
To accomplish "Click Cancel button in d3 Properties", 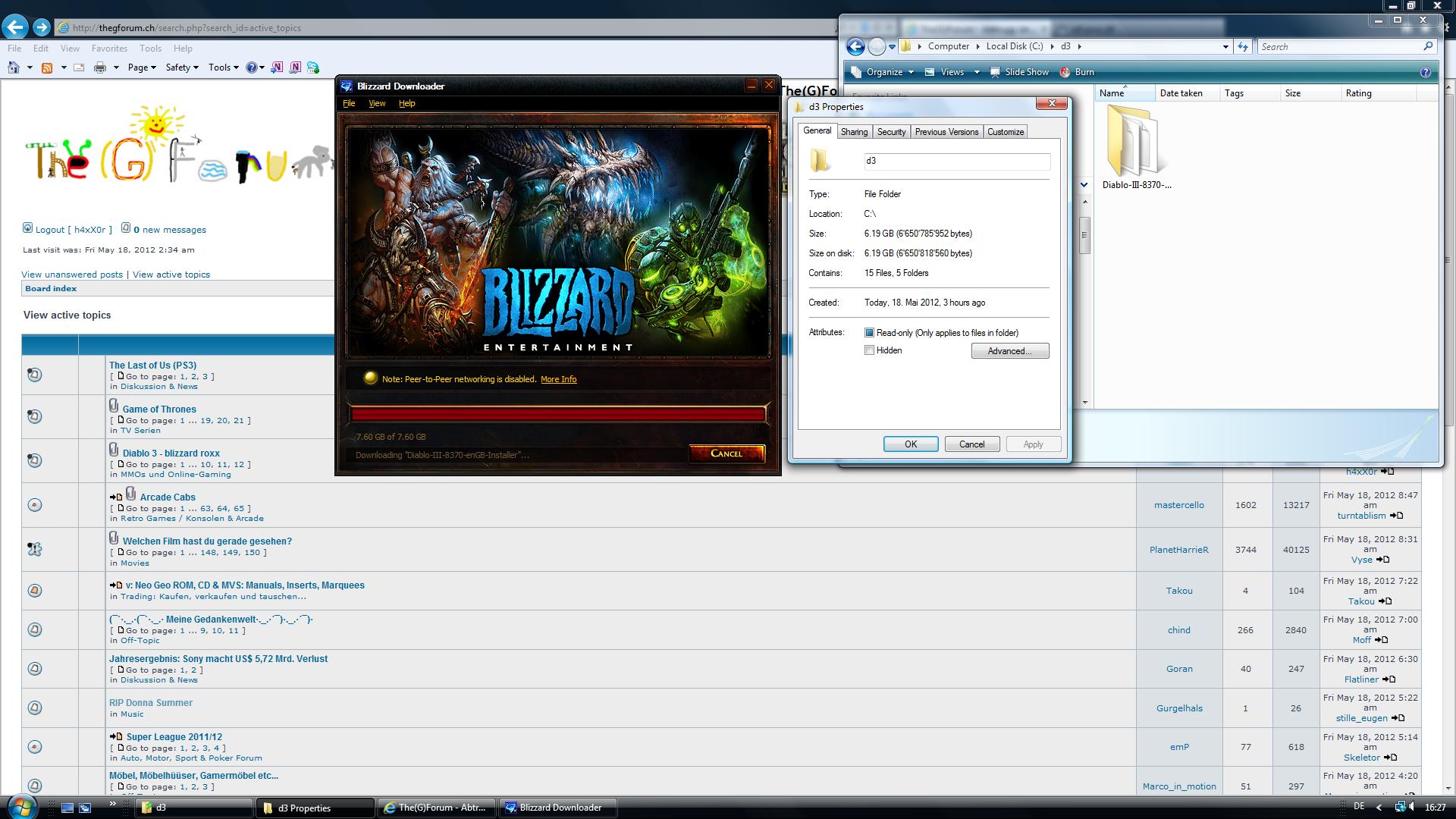I will pos(972,444).
